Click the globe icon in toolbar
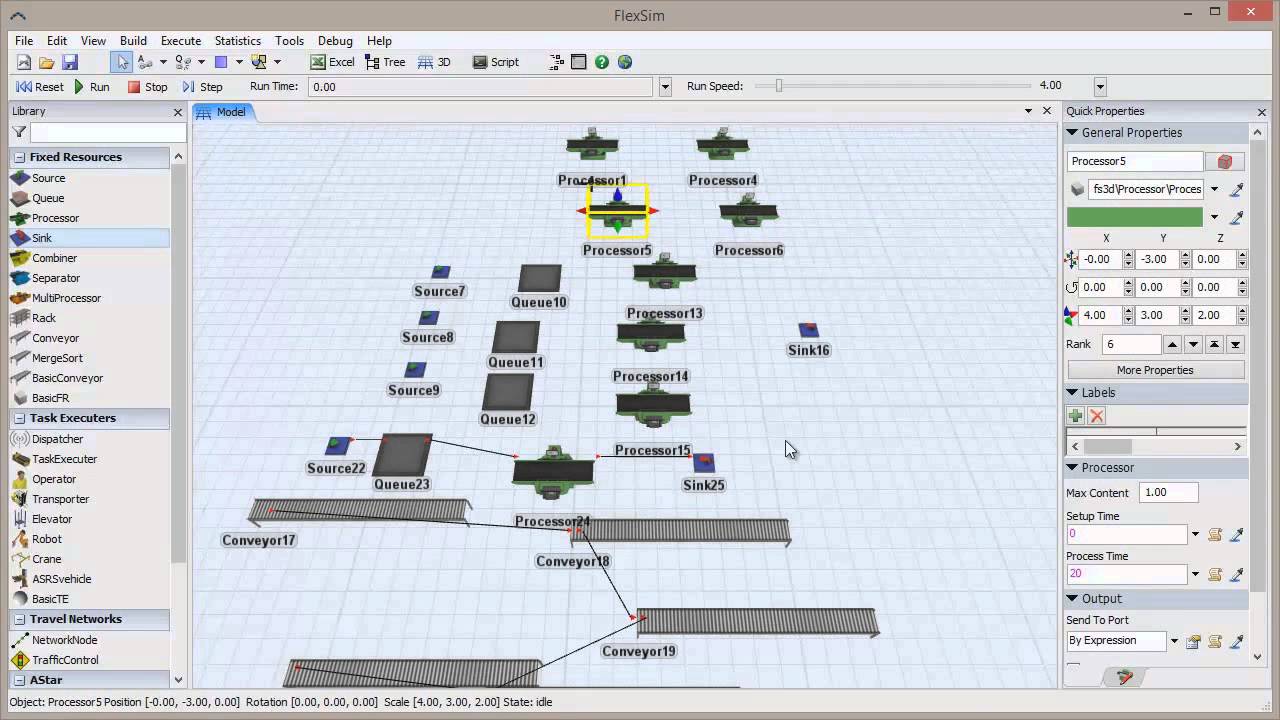This screenshot has width=1280, height=720. (x=625, y=62)
